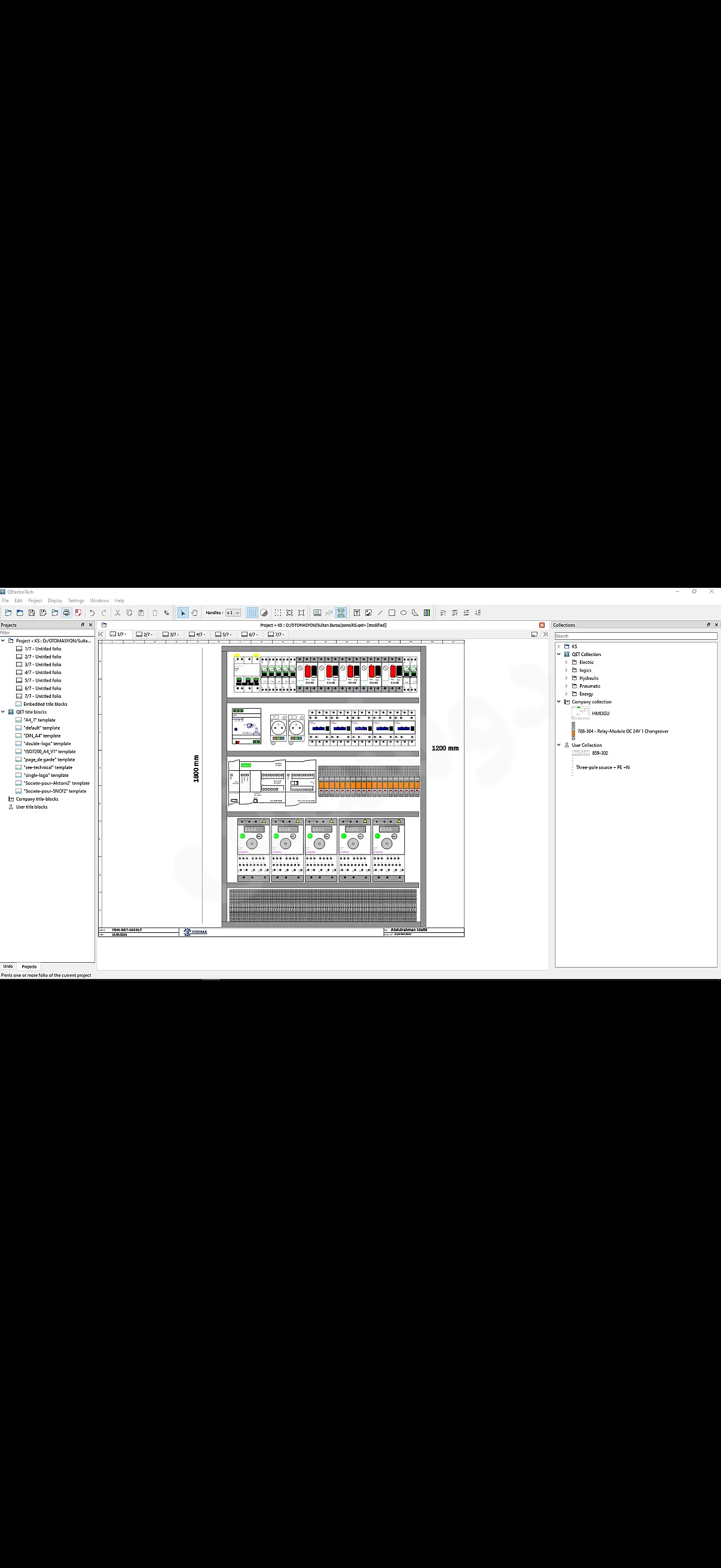The image size is (721, 1568).
Task: Click the print folio toolbar icon
Action: pyautogui.click(x=66, y=613)
